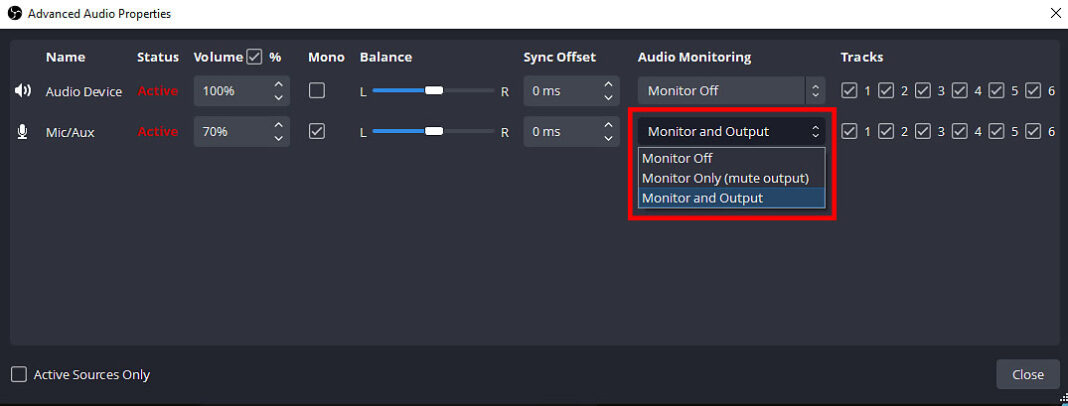Toggle the Active Sources Only checkbox

(19, 375)
